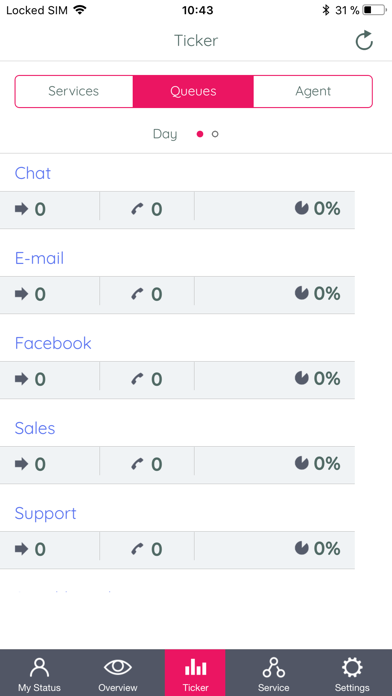Open the Service nodes icon
This screenshot has height=696, width=392.
pyautogui.click(x=273, y=668)
